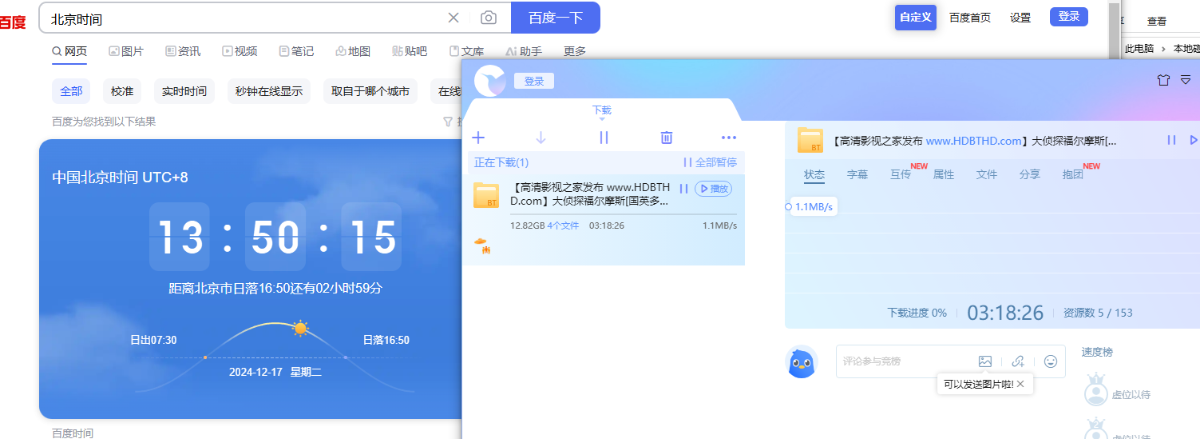Viewport: 1200px width, 439px height.
Task: Expand the 更多 search categories menu
Action: coord(575,51)
